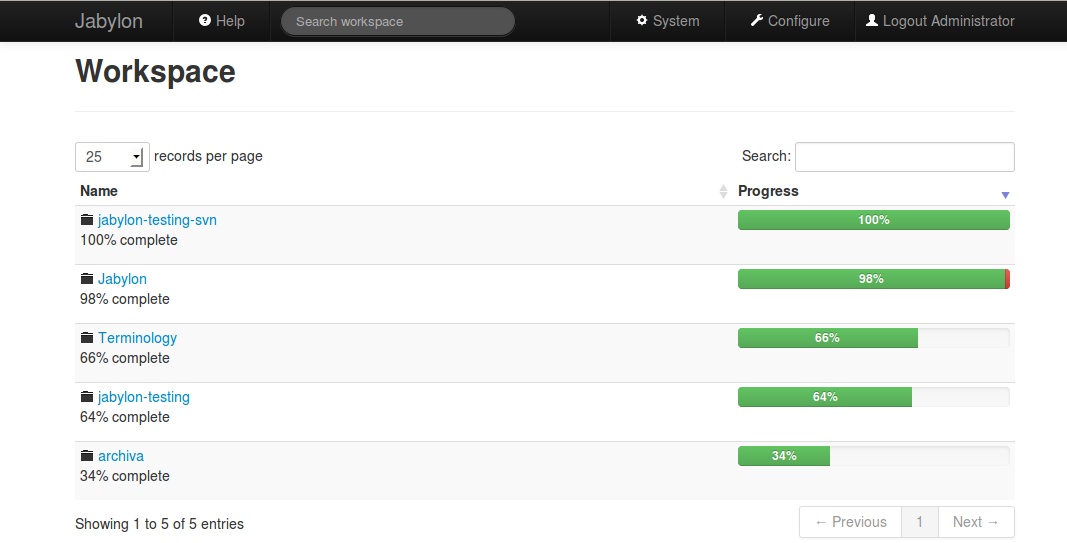The width and height of the screenshot is (1067, 543).
Task: Focus the table Search input field
Action: click(x=904, y=156)
